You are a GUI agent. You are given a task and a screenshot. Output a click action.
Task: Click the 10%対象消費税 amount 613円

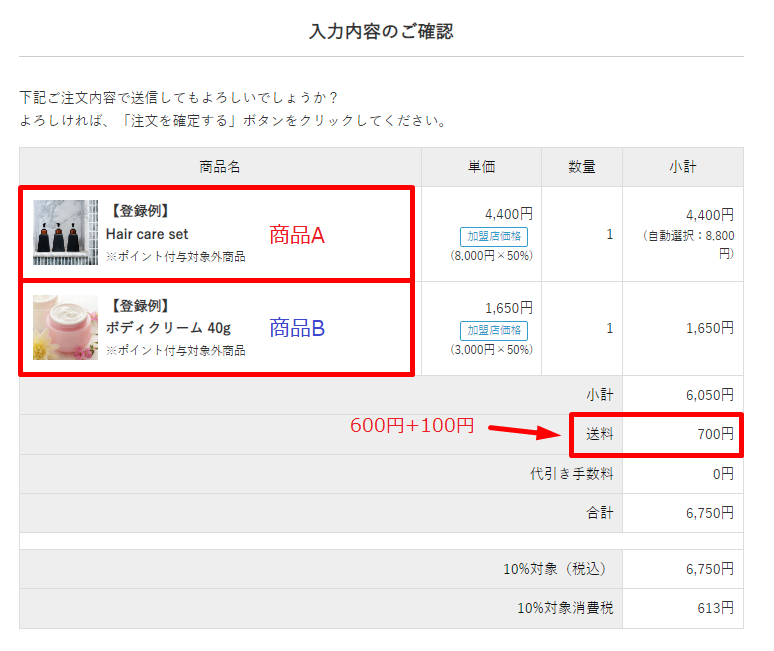coord(715,608)
